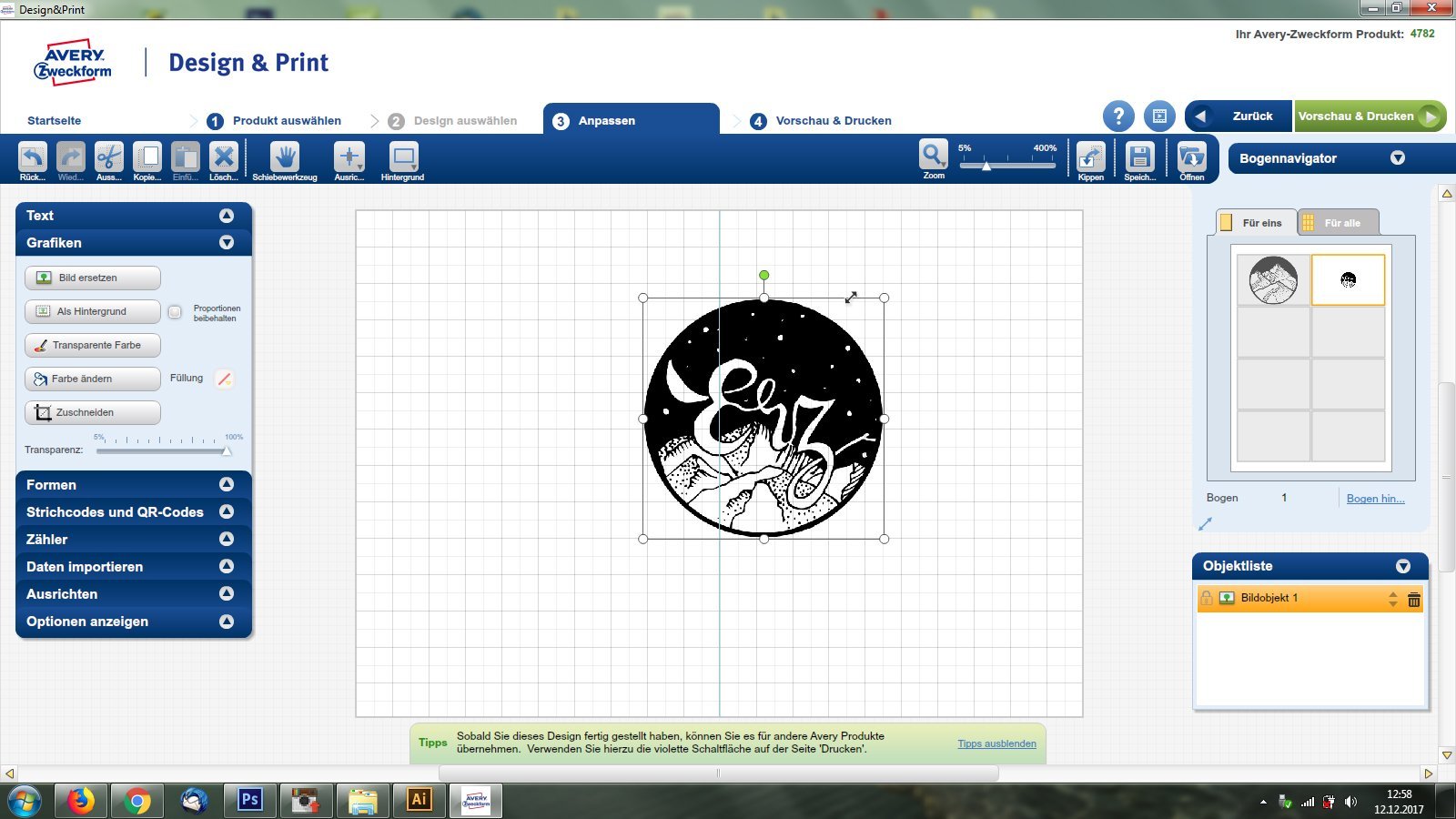
Task: Select the Schiebewerkzeug hand tool
Action: [285, 157]
